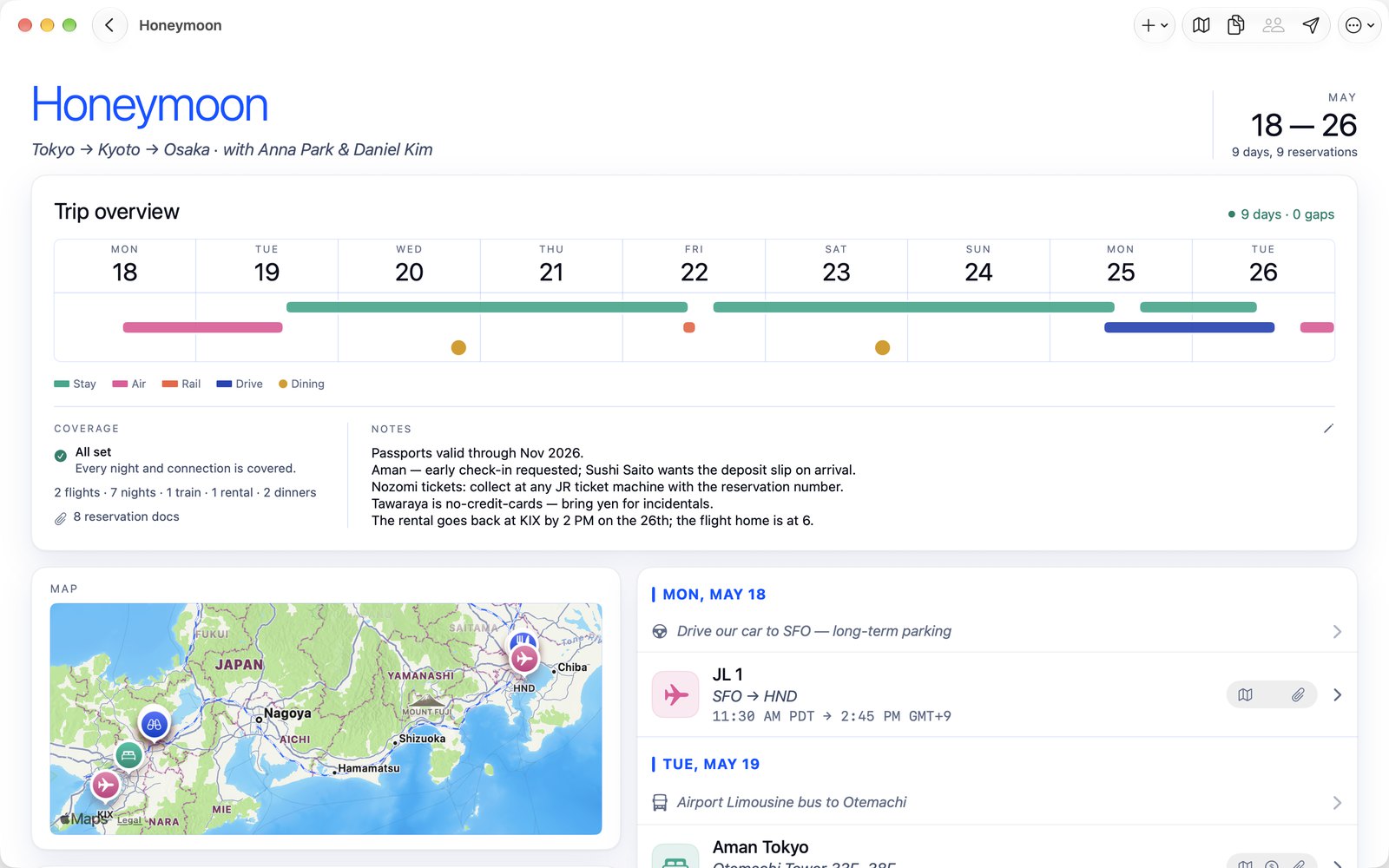Viewport: 1389px width, 868px height.
Task: Select the green hotel bed pin on map
Action: coord(128,754)
